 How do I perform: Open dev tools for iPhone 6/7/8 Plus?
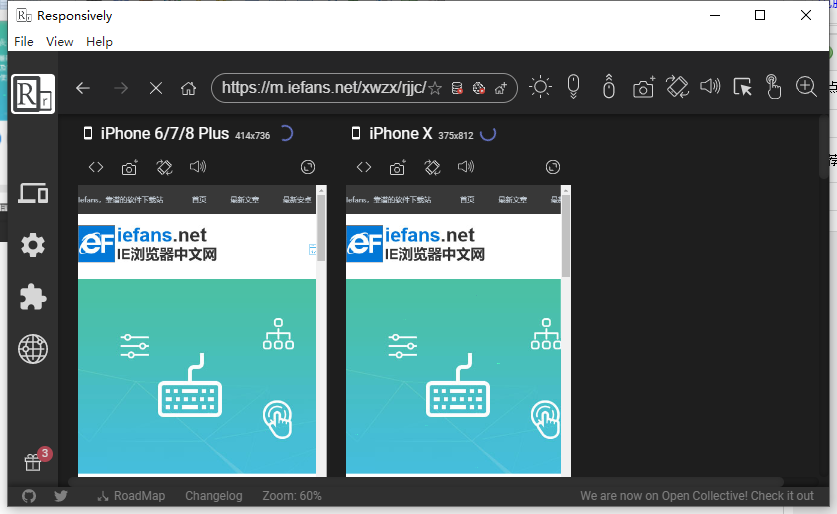pyautogui.click(x=96, y=167)
